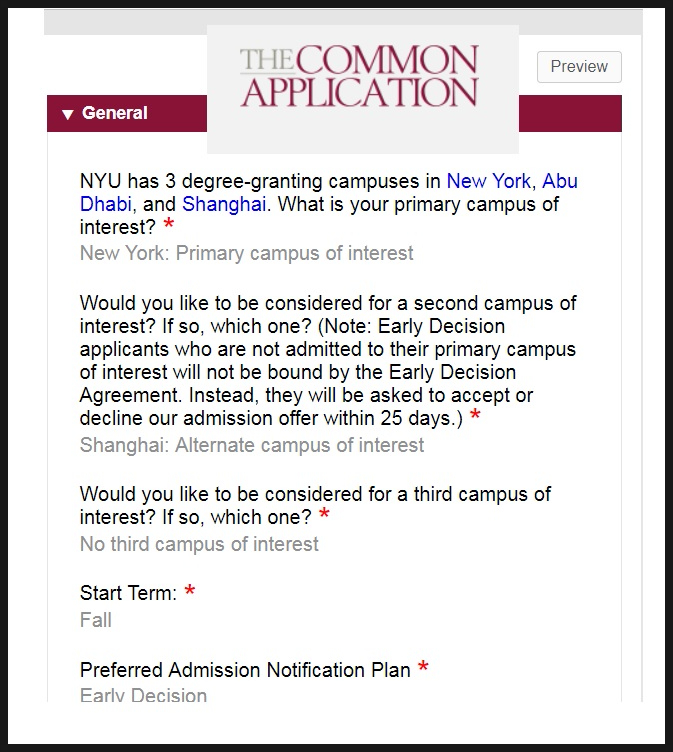Click The Common Application logo
Screen dimensions: 673x752
[x=360, y=77]
